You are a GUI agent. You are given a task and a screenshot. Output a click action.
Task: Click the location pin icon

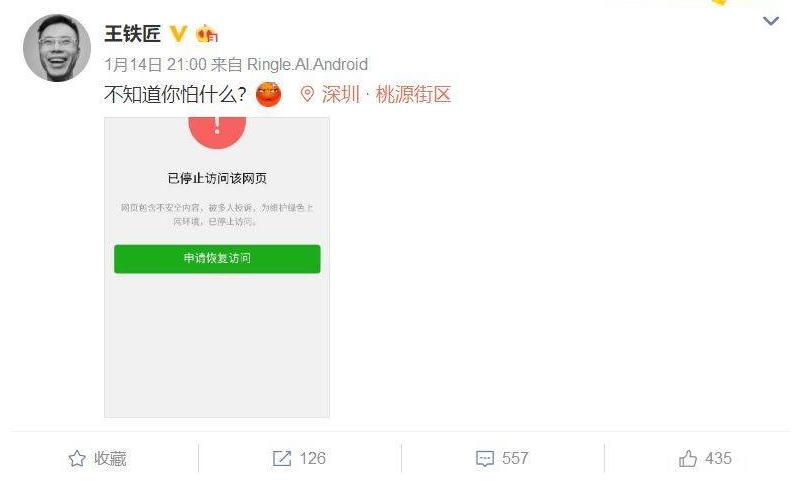[307, 94]
